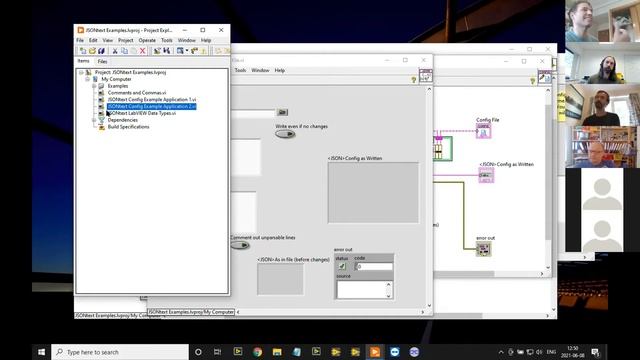The height and width of the screenshot is (360, 640).
Task: Expand the Dependencies tree node
Action: pos(94,120)
